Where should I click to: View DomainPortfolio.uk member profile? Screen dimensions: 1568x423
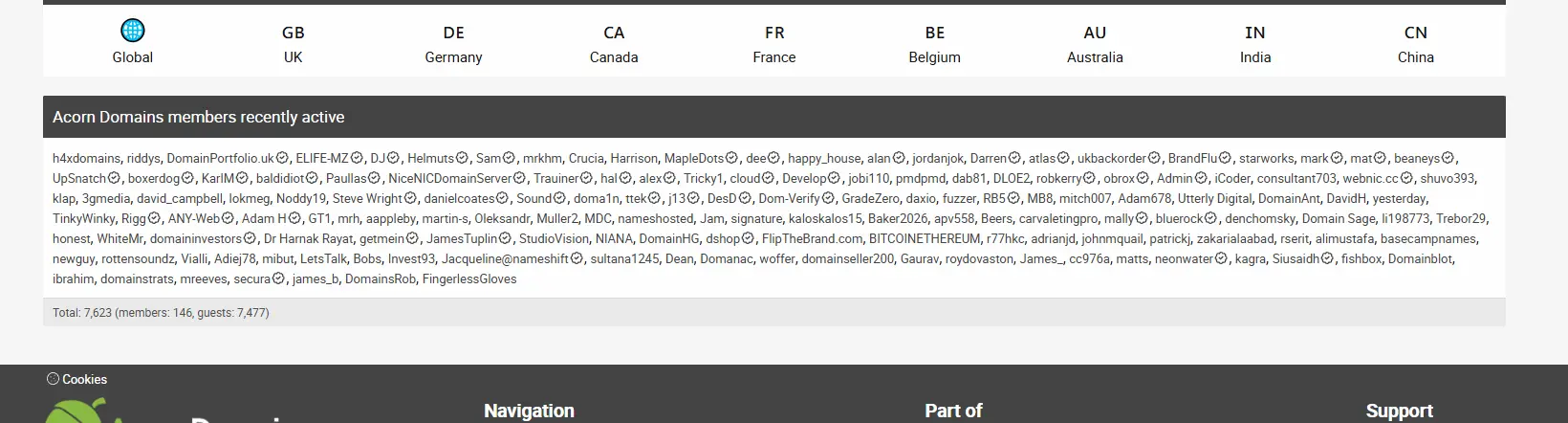(220, 158)
